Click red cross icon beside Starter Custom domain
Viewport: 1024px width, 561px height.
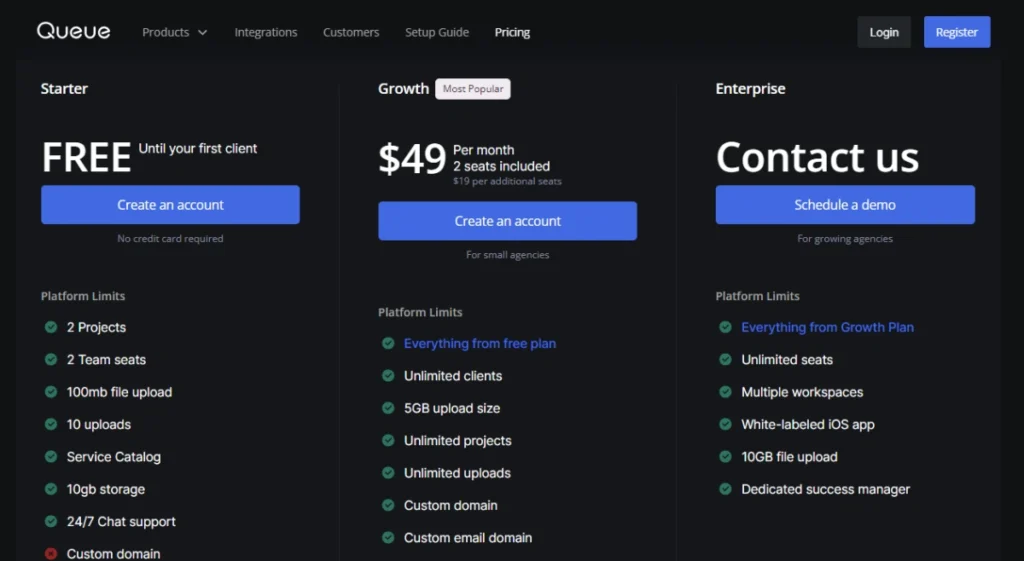point(51,554)
